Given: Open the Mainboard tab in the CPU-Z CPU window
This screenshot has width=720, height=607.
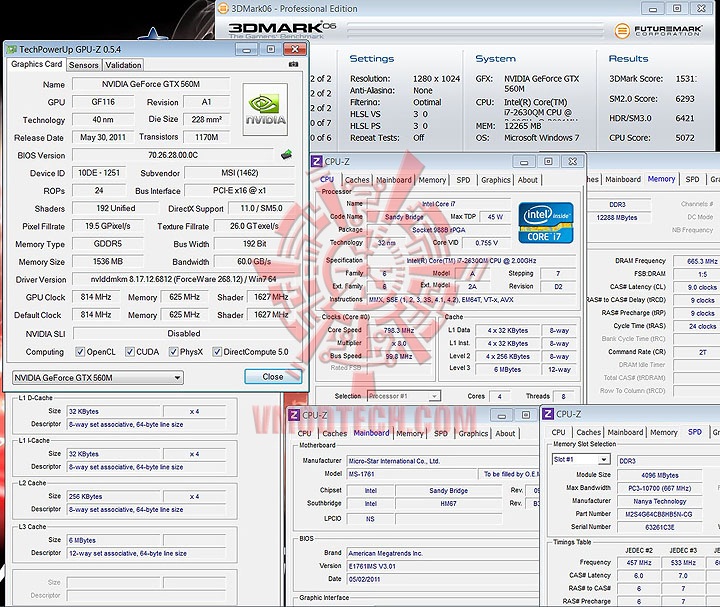Looking at the screenshot, I should [394, 180].
